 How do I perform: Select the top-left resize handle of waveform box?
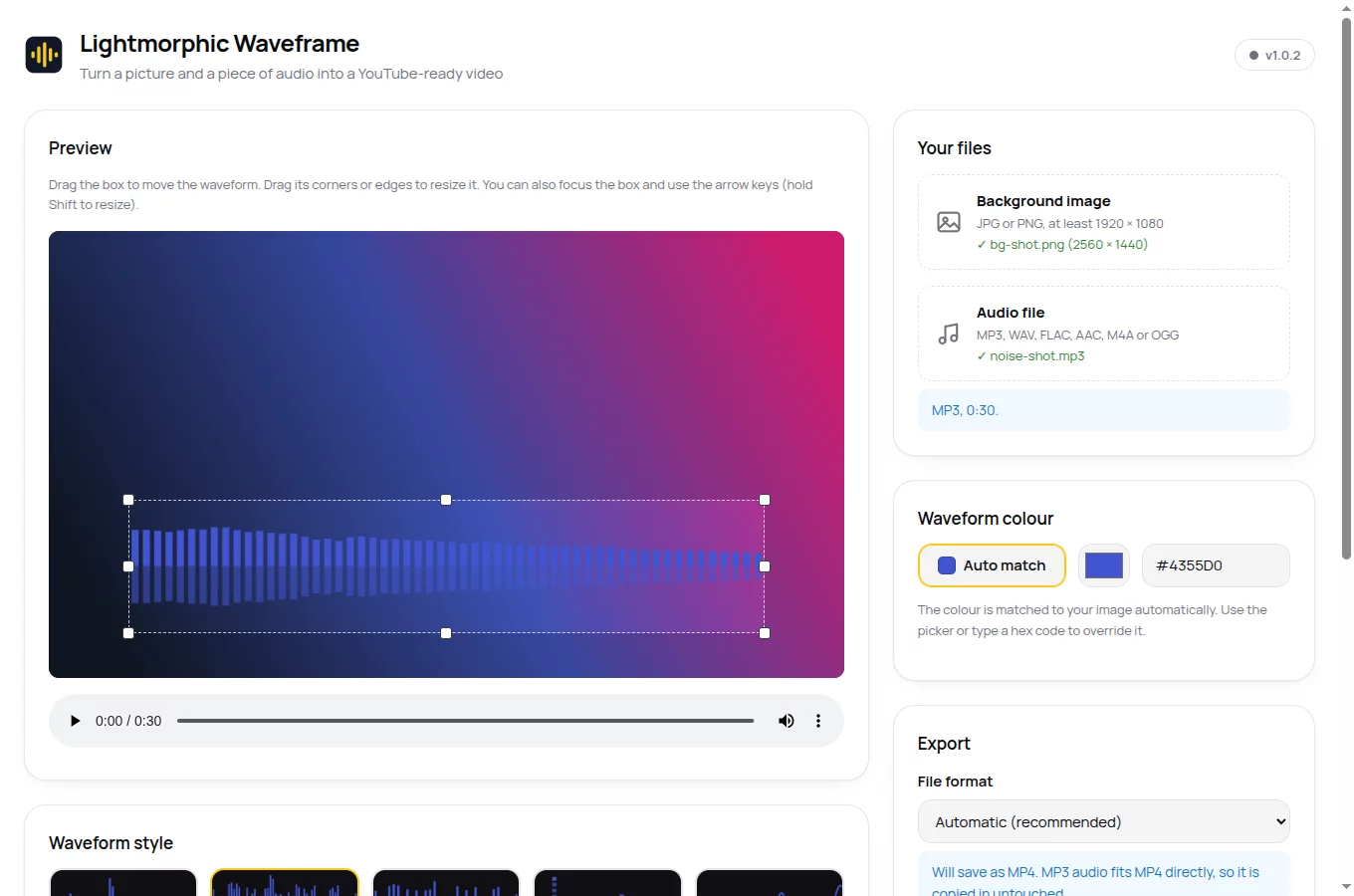128,500
